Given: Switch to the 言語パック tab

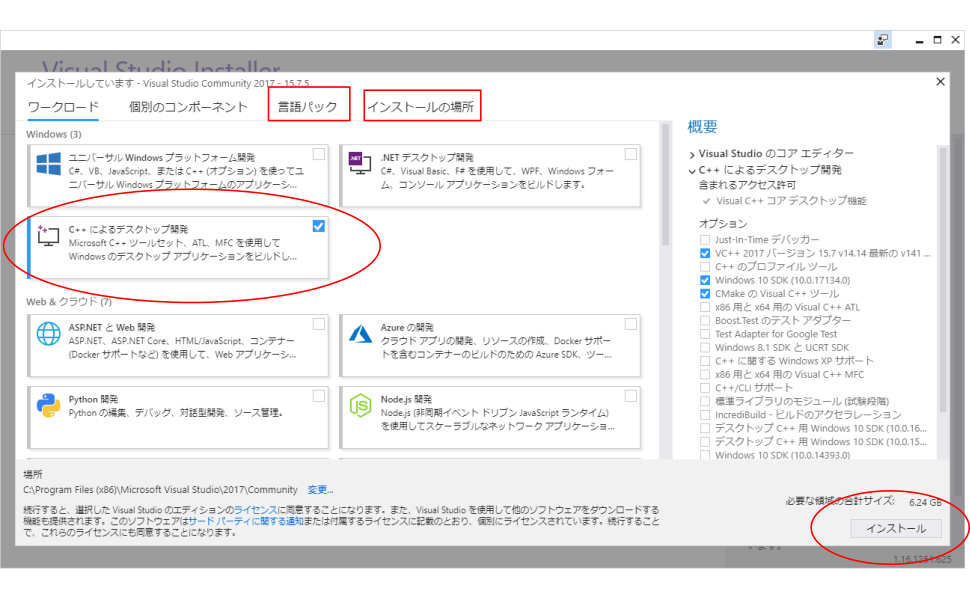Looking at the screenshot, I should click(x=308, y=106).
